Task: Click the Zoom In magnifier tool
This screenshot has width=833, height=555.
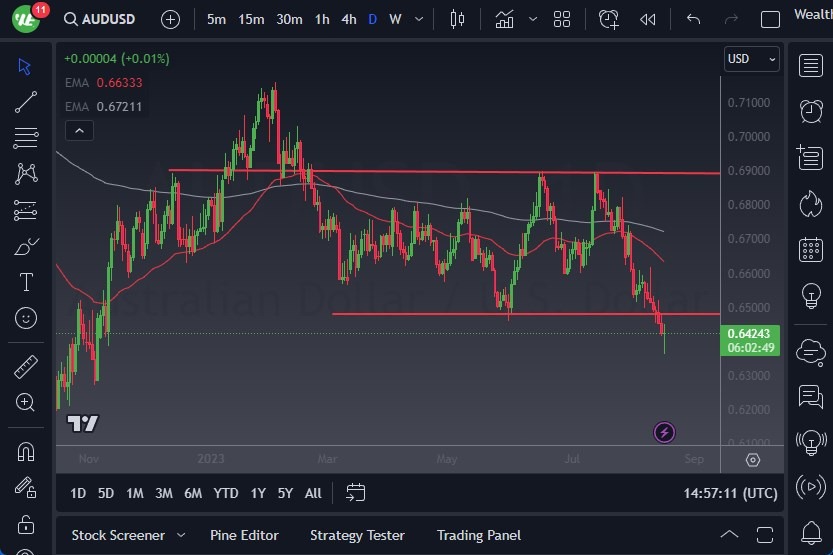Action: pos(26,402)
